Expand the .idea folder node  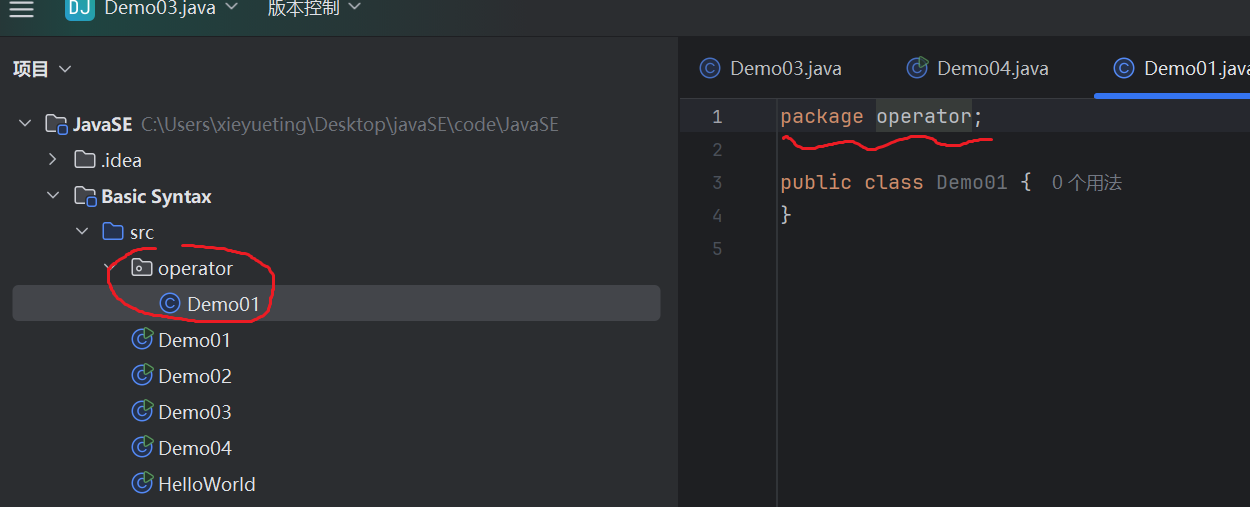click(x=53, y=160)
